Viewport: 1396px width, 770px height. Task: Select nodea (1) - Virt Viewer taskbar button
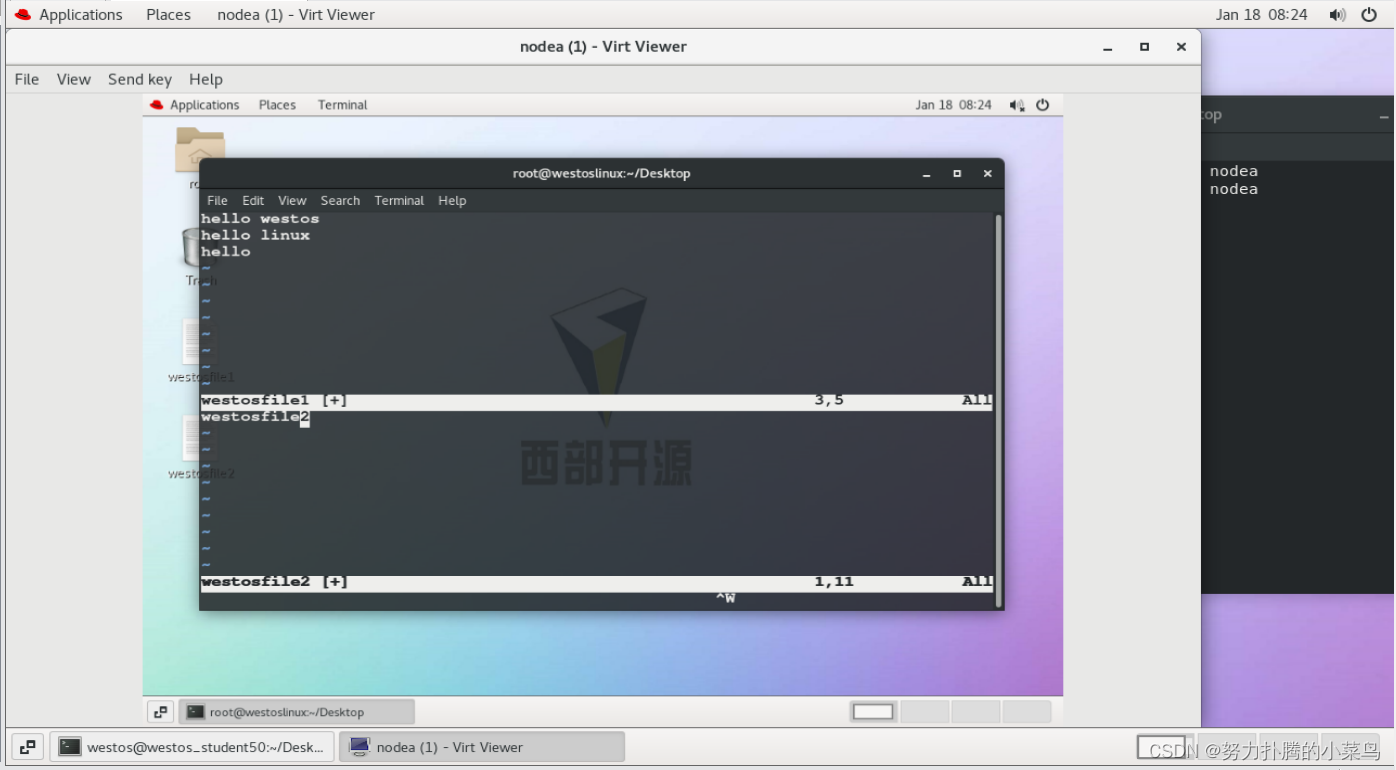pyautogui.click(x=482, y=747)
